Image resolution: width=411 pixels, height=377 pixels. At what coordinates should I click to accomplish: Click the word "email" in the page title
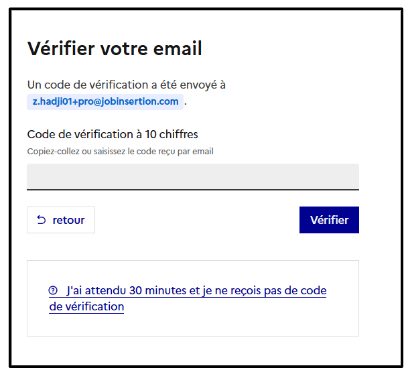click(178, 49)
